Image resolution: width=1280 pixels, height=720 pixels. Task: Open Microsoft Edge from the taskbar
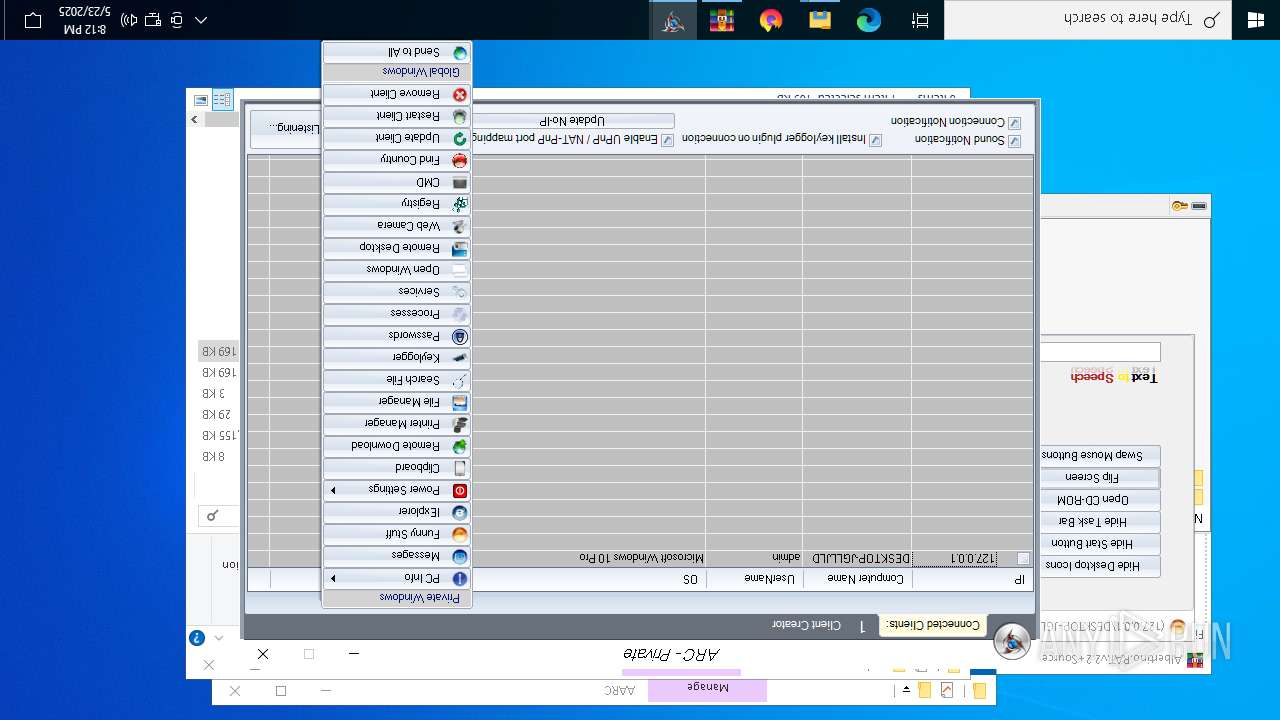click(868, 20)
